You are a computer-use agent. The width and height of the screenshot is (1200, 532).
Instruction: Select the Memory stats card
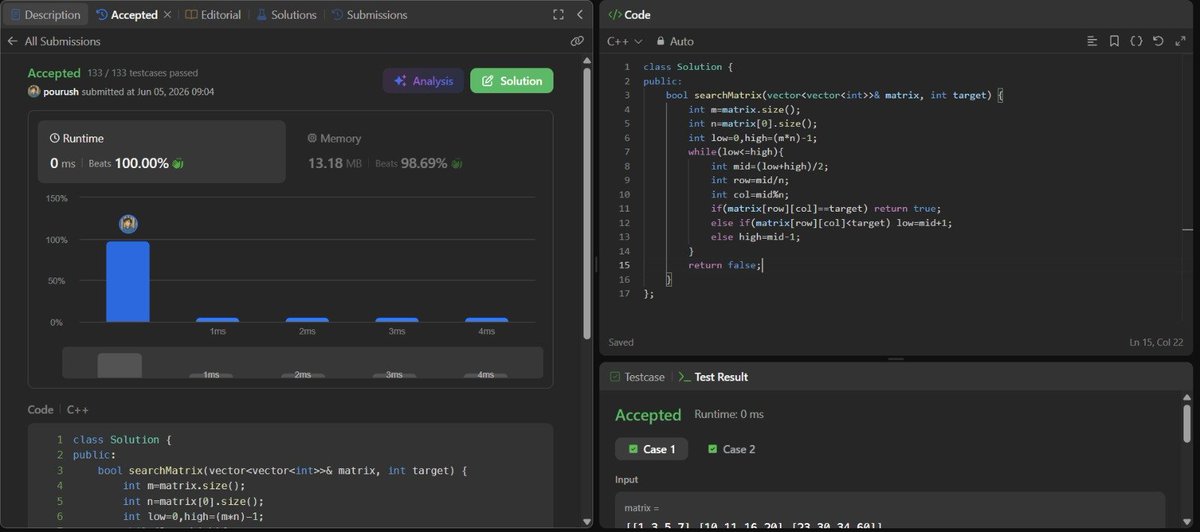coord(421,152)
